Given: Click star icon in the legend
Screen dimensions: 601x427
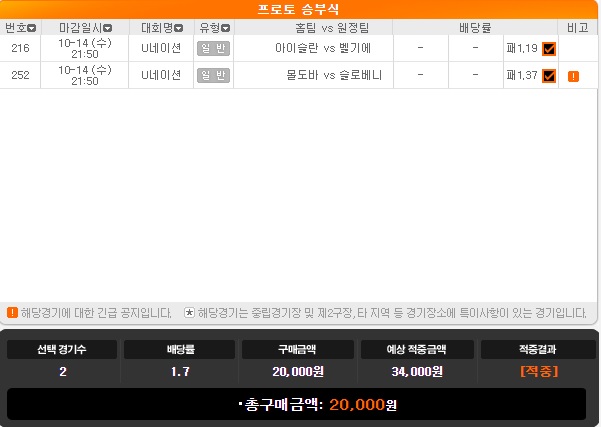Looking at the screenshot, I should click(x=189, y=312).
